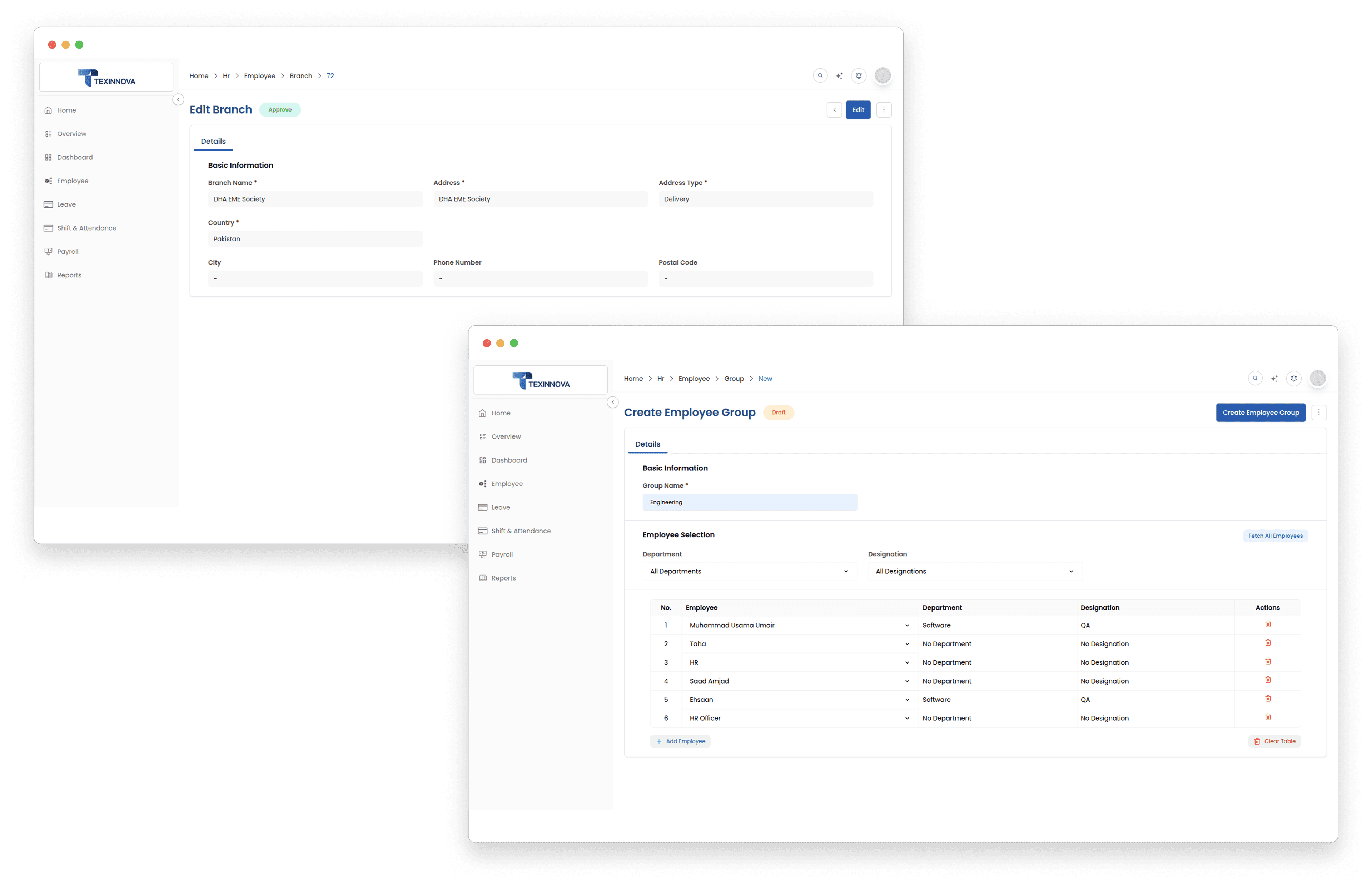
Task: Click trash icon for Ehsaan row
Action: tap(1268, 699)
